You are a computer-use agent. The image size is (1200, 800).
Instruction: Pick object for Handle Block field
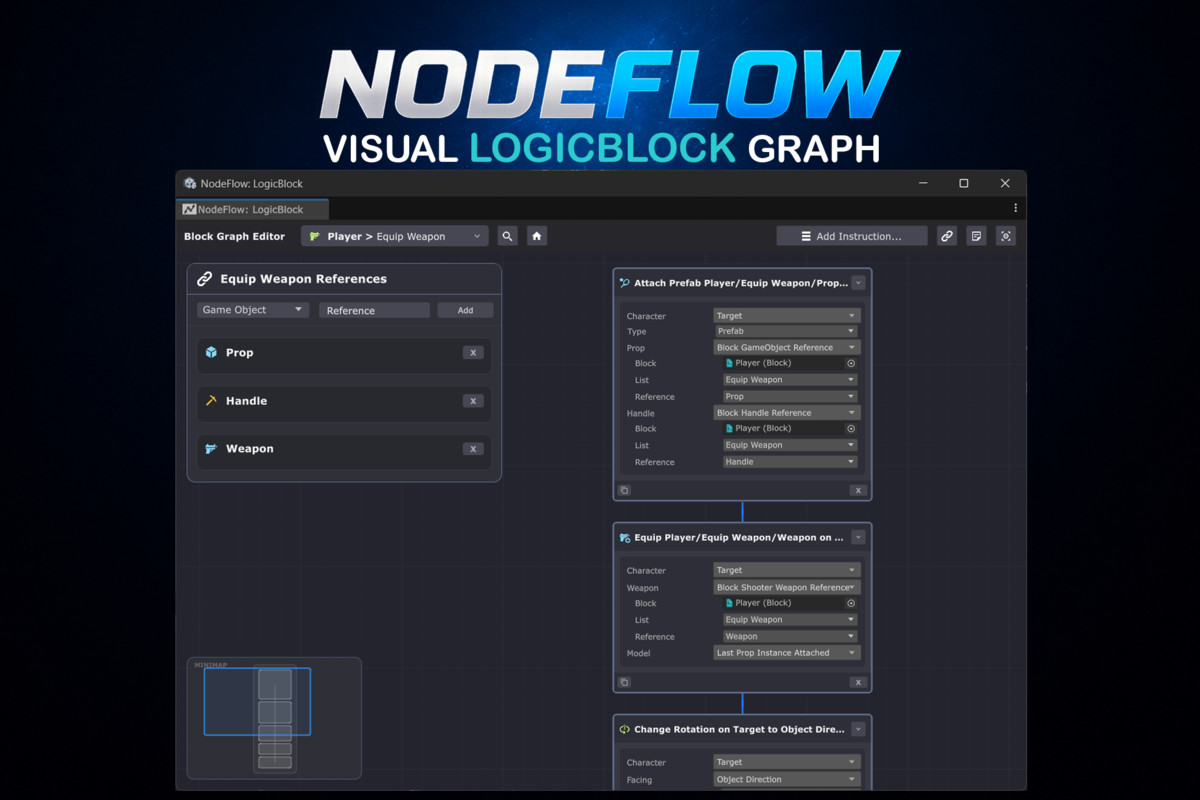pyautogui.click(x=851, y=429)
